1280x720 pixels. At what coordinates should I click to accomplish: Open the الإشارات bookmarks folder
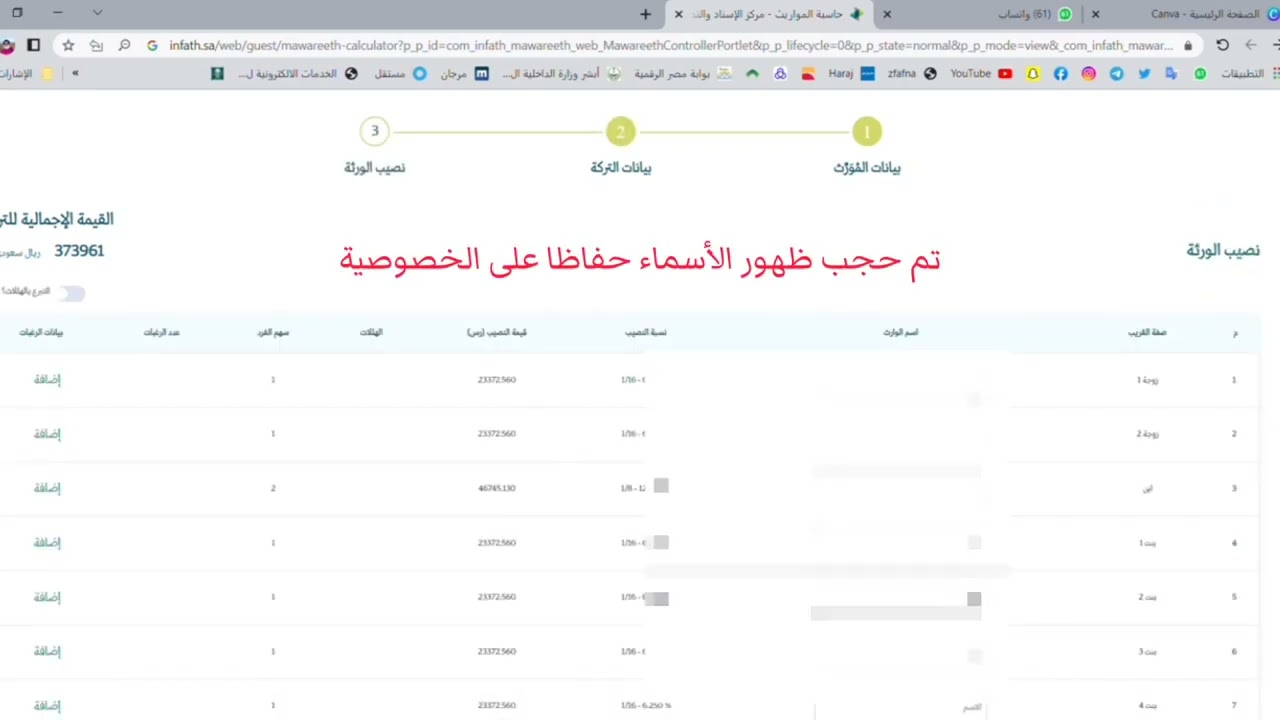(x=27, y=74)
